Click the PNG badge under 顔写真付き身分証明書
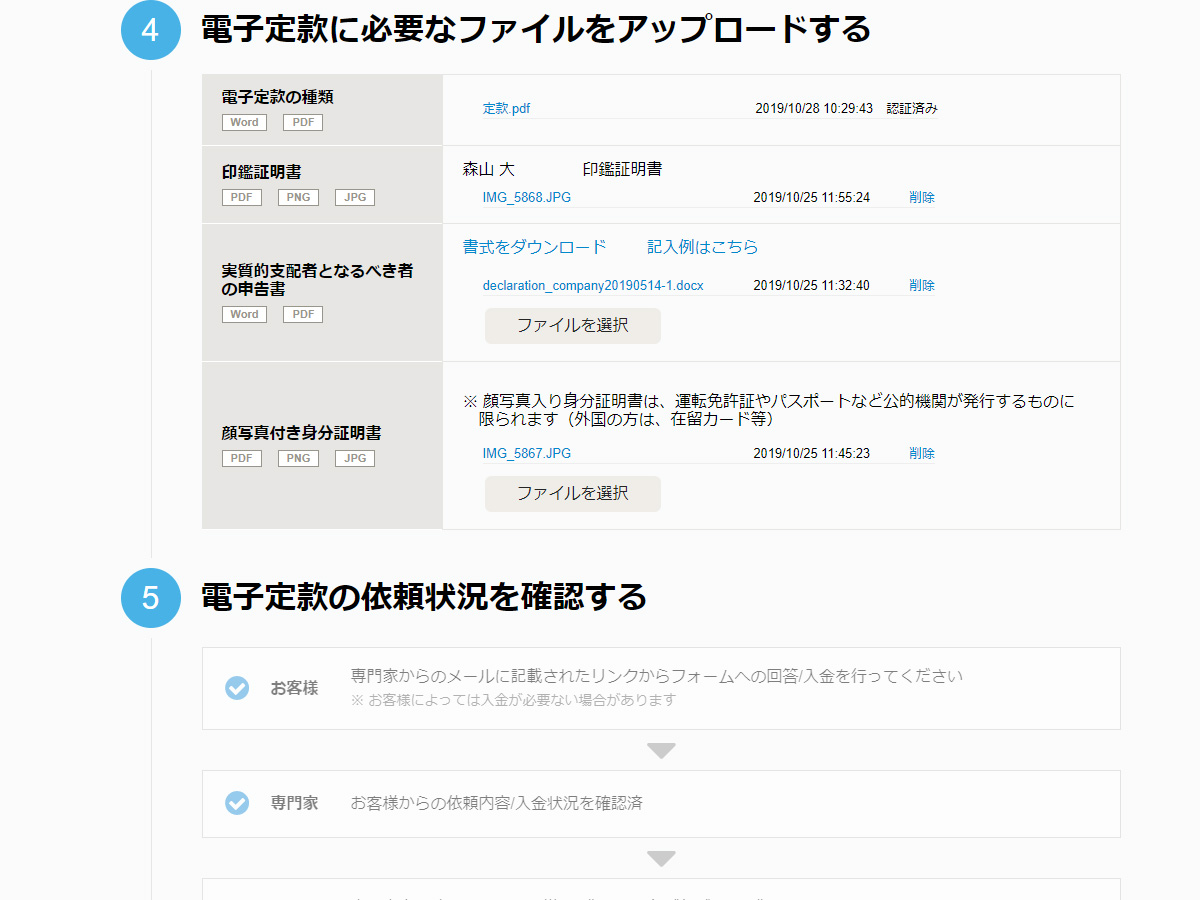Image resolution: width=1200 pixels, height=900 pixels. 297,457
